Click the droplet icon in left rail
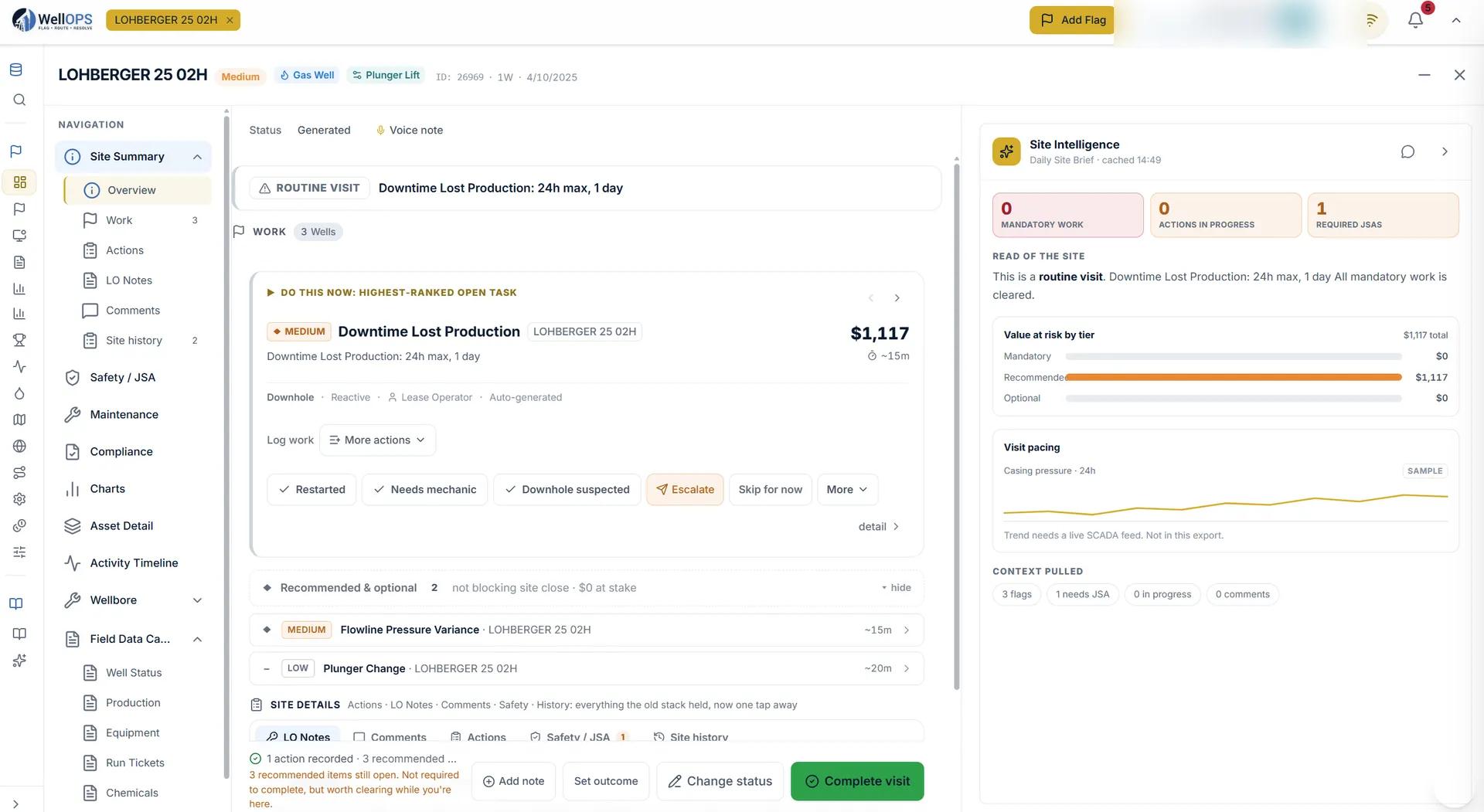 (19, 393)
